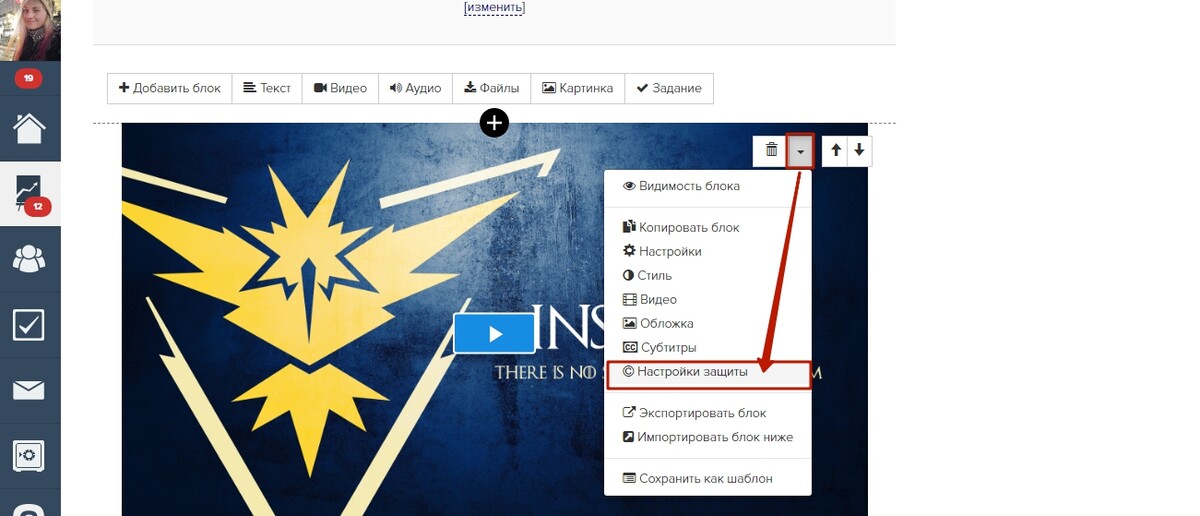
Task: Go to home icon in sidebar
Action: click(29, 127)
